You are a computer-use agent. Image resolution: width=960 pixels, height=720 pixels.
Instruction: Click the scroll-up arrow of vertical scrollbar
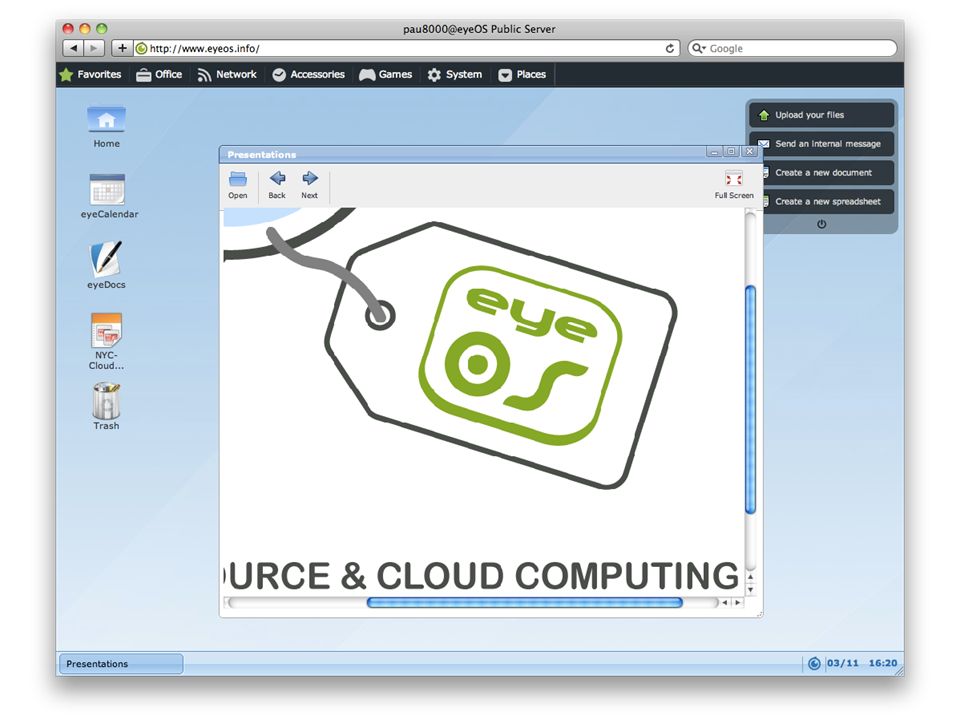[x=751, y=577]
